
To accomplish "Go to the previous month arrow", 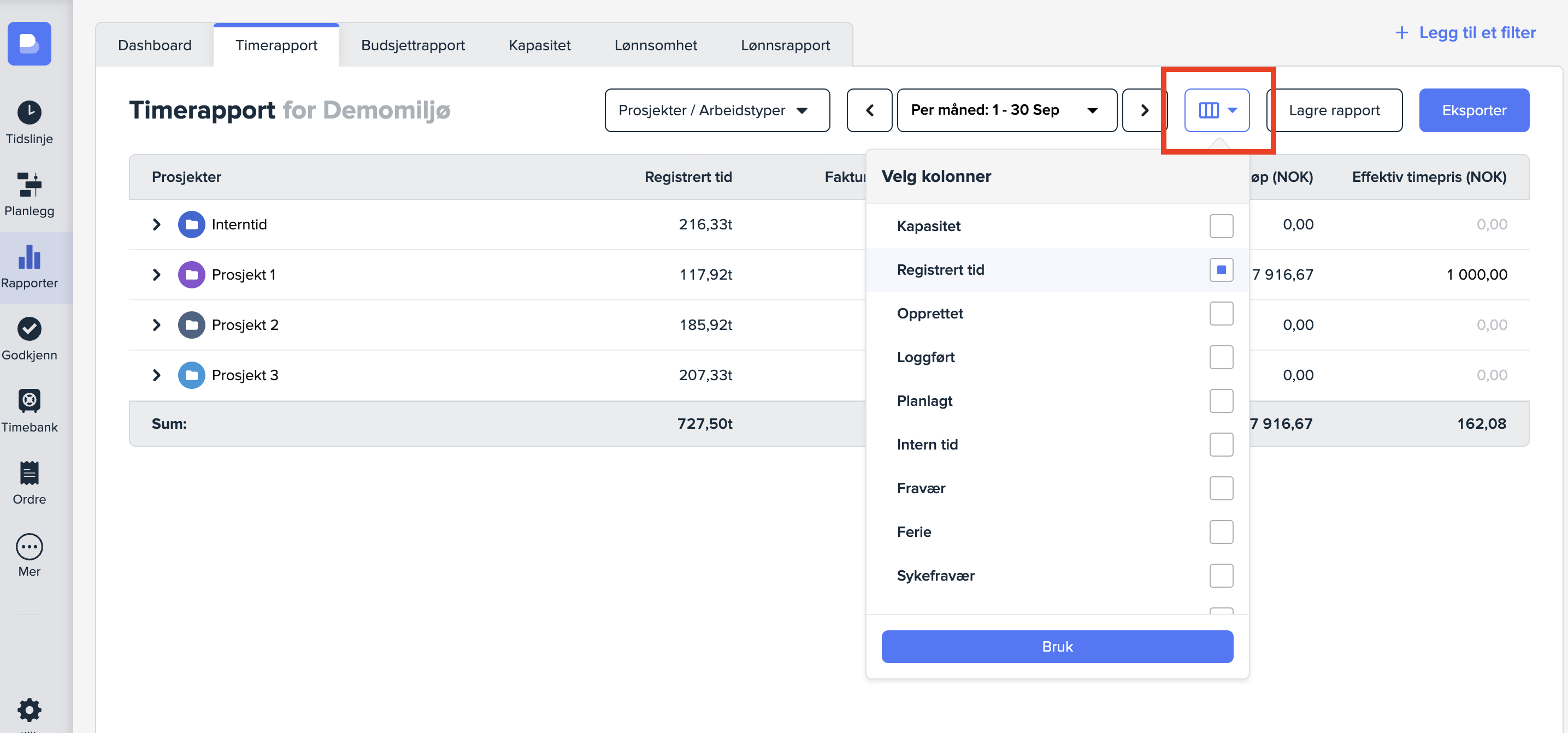I will click(x=869, y=110).
